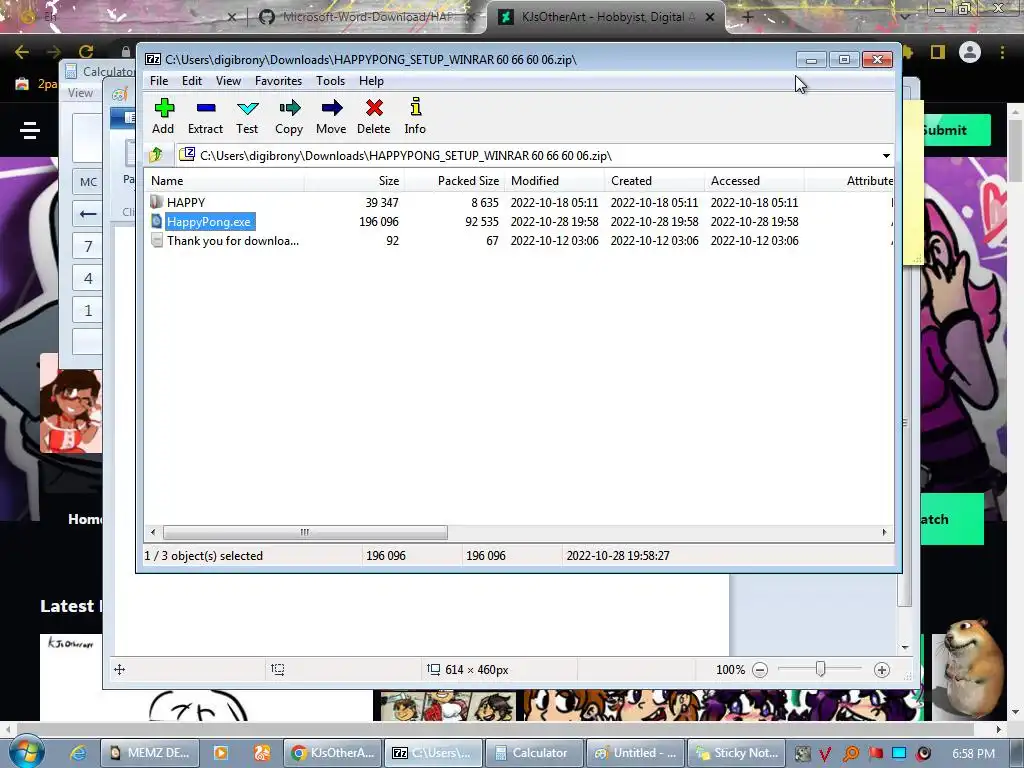The width and height of the screenshot is (1024, 768).
Task: Click the green Submit button on webpage
Action: (957, 130)
